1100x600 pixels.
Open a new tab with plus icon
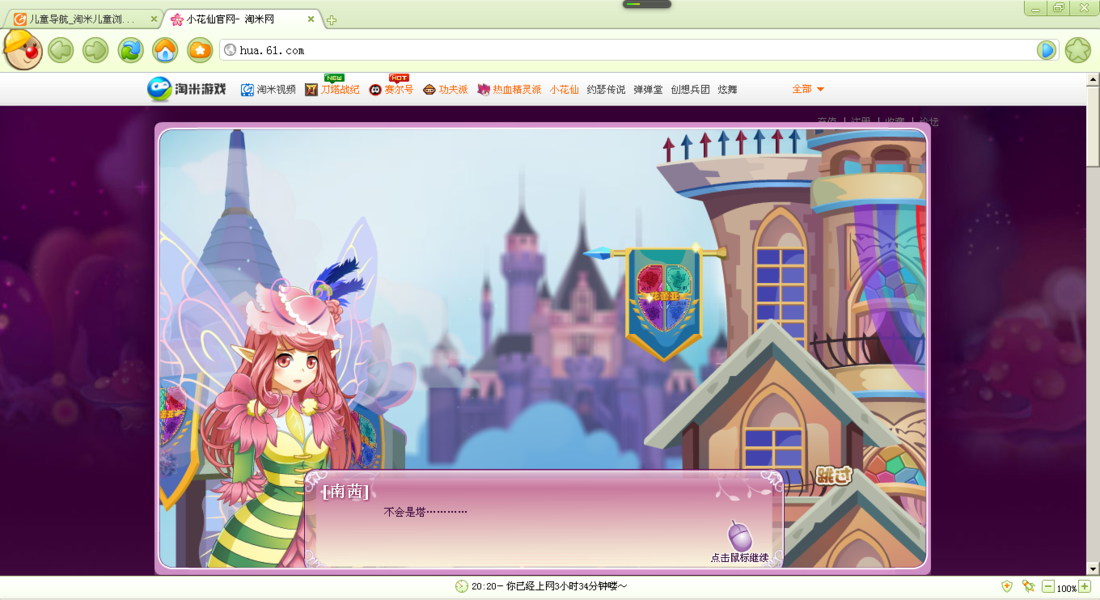331,20
